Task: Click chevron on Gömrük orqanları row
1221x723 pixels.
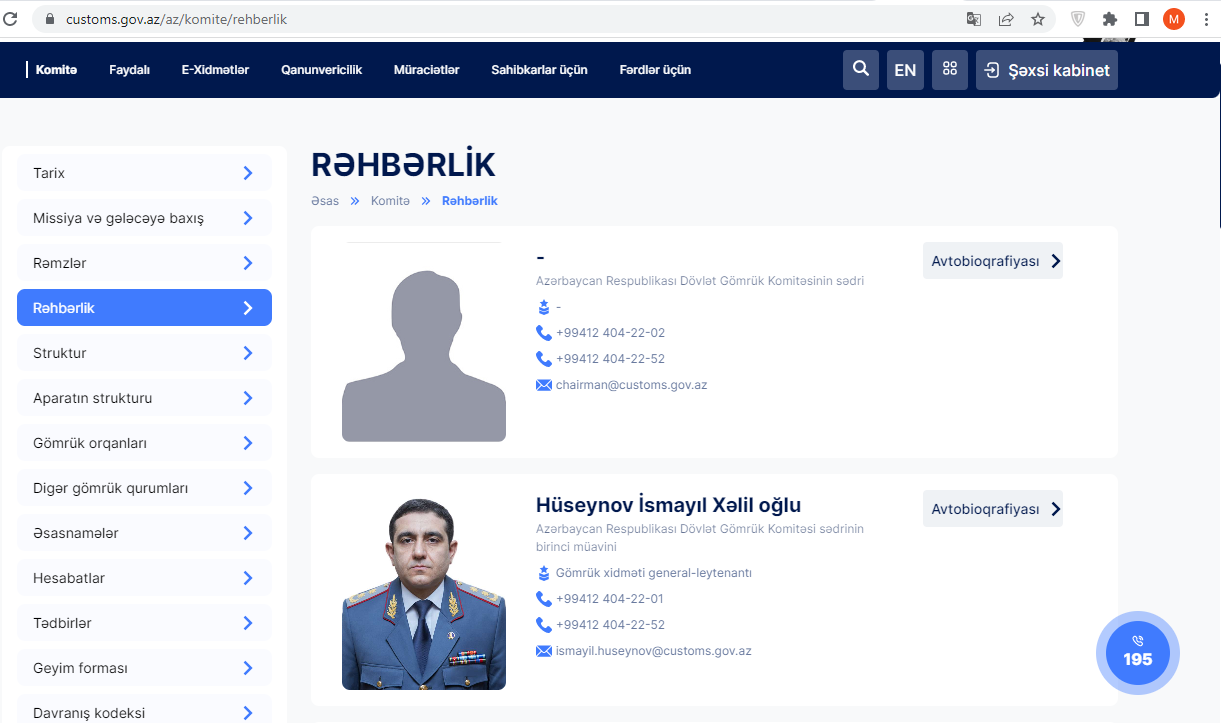Action: (248, 443)
